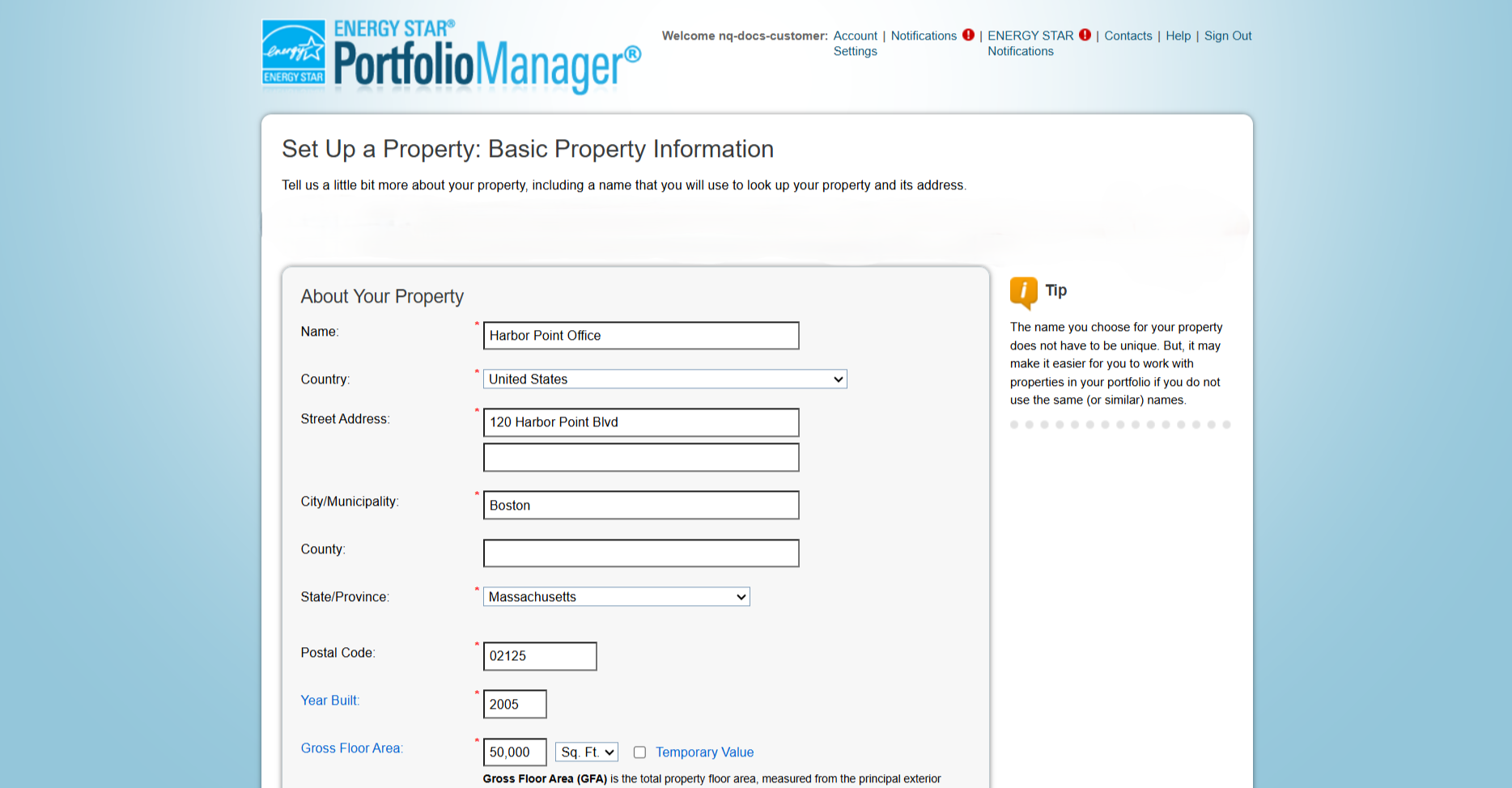Open the Sq. Ft. units dropdown
The width and height of the screenshot is (1512, 788).
587,752
